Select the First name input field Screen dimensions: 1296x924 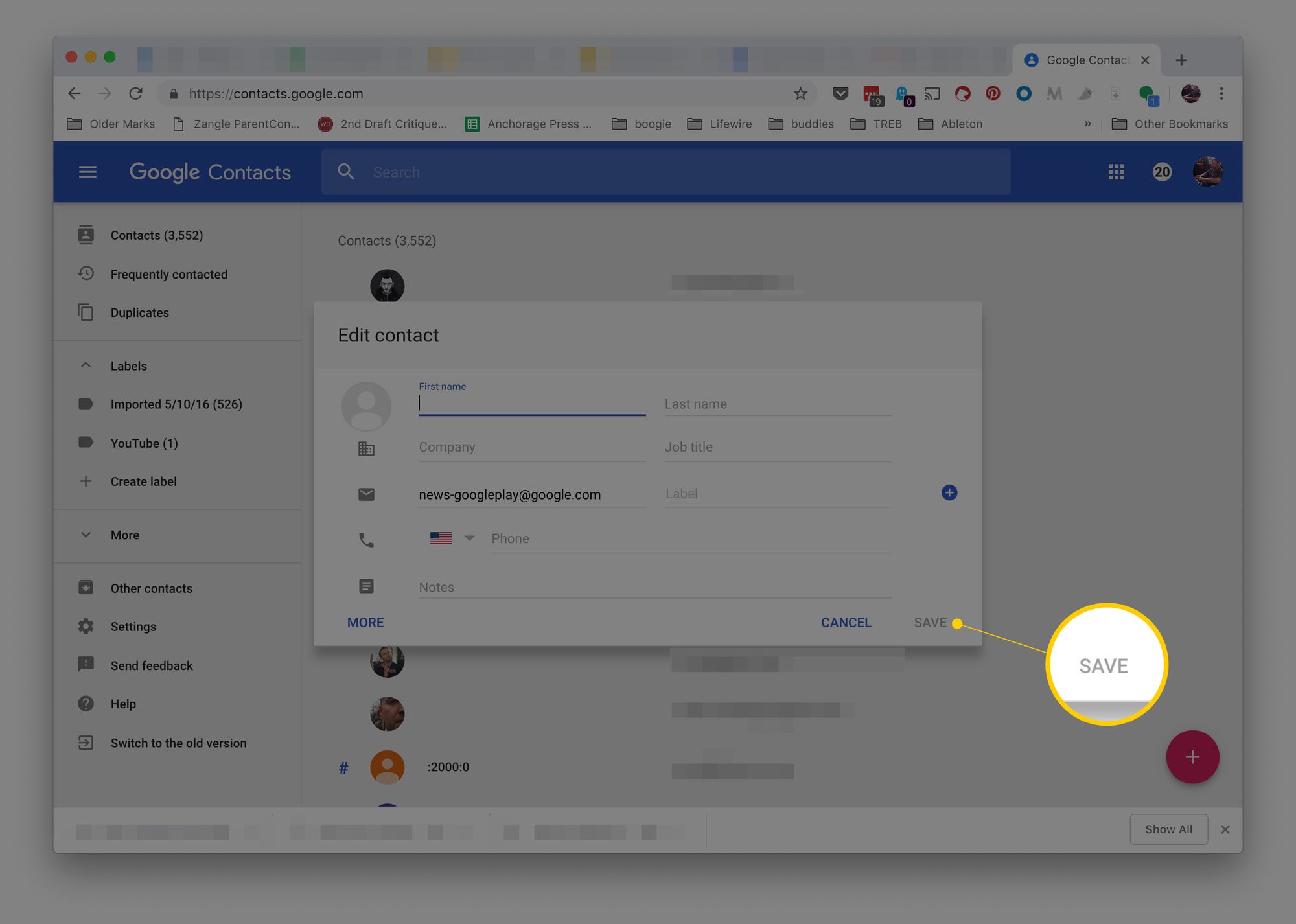[x=530, y=403]
